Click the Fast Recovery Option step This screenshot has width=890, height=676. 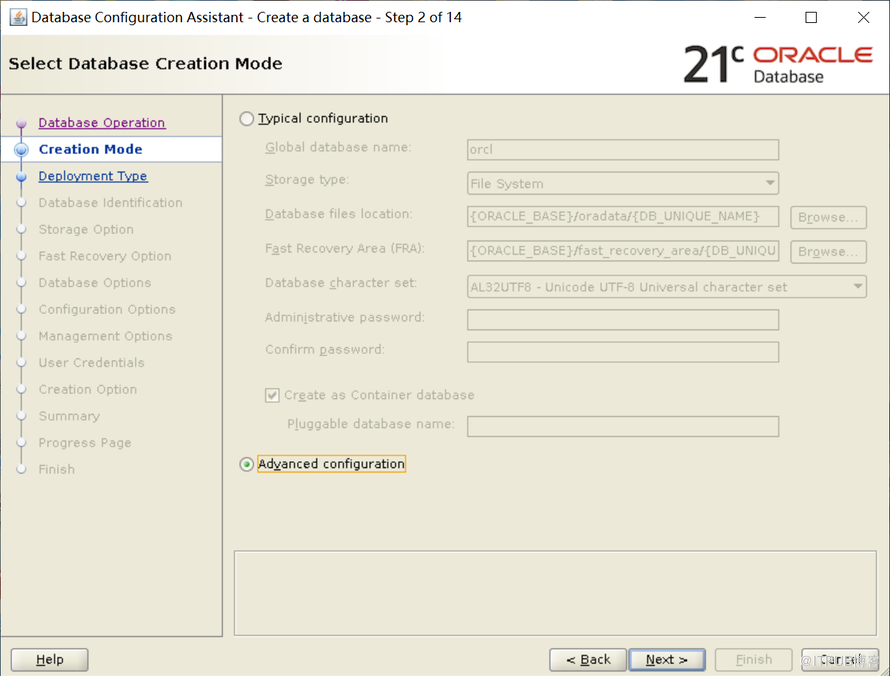pyautogui.click(x=105, y=256)
